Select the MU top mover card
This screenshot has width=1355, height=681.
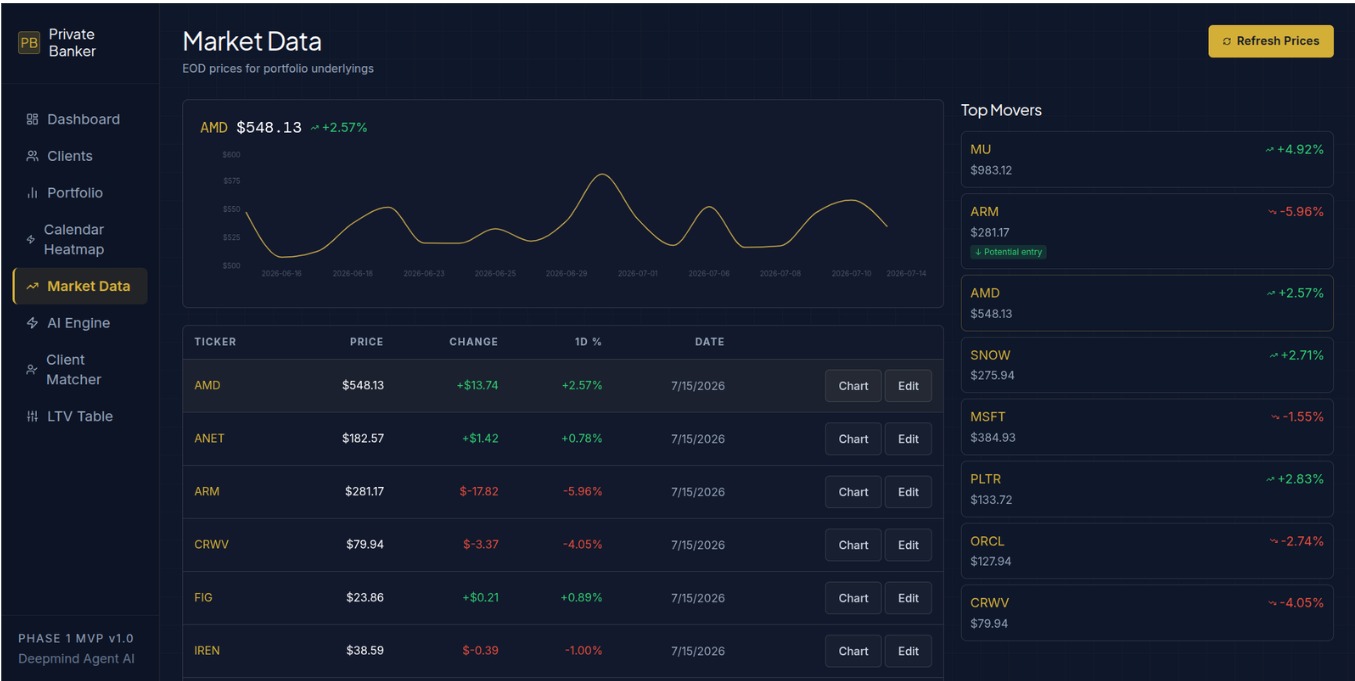[x=1147, y=159]
